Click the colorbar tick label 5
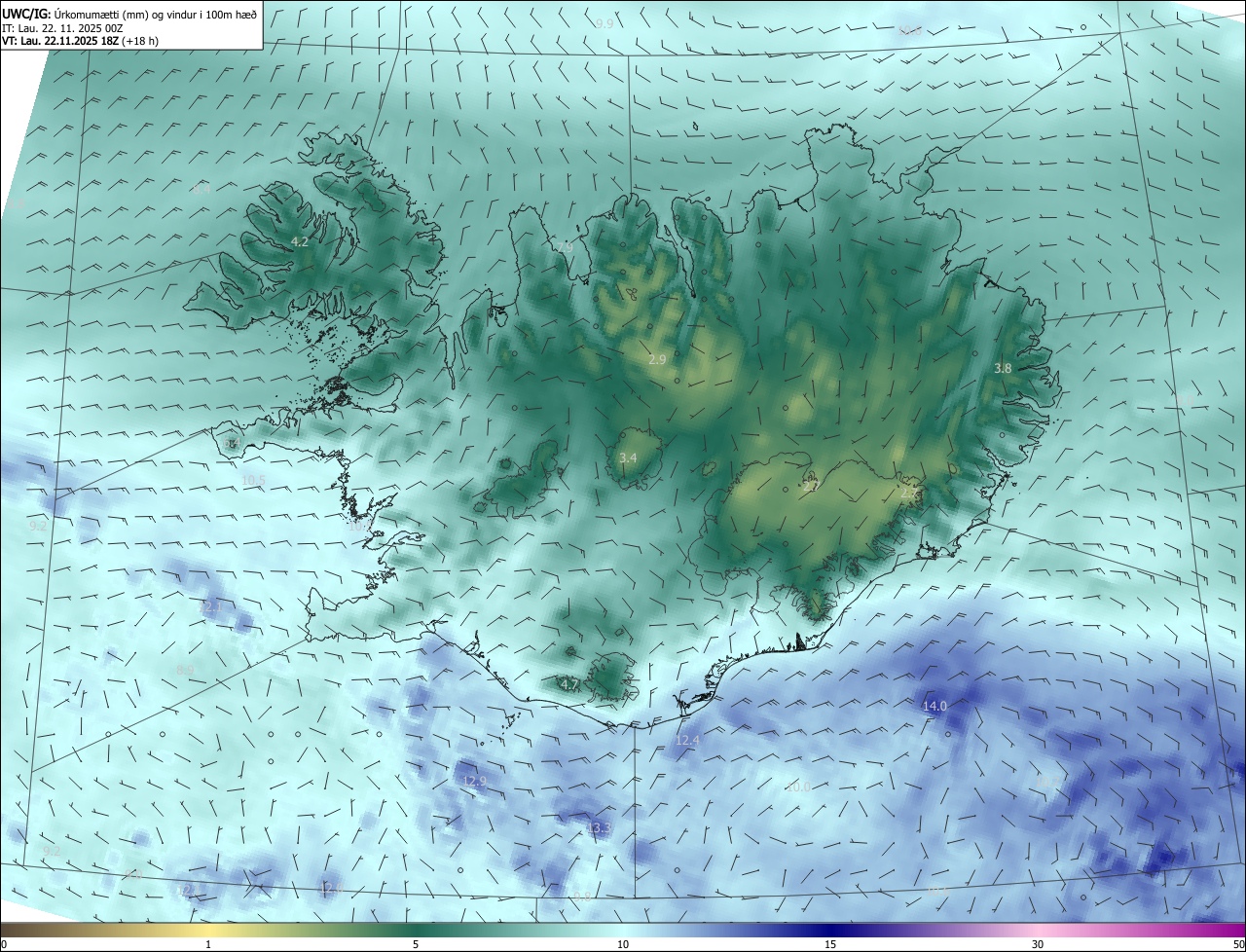This screenshot has width=1246, height=952. [416, 944]
